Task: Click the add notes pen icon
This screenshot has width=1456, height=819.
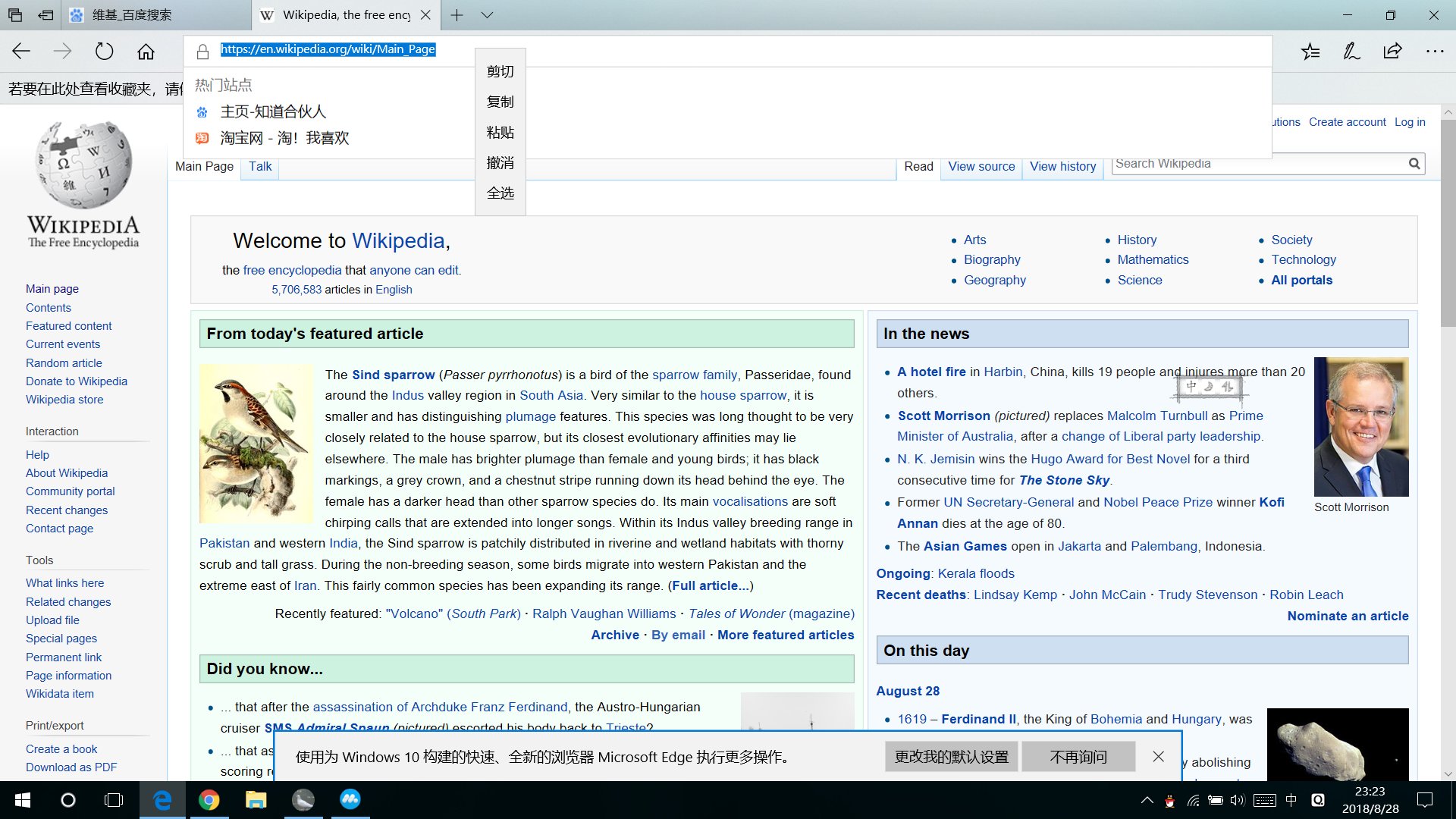Action: (1351, 52)
